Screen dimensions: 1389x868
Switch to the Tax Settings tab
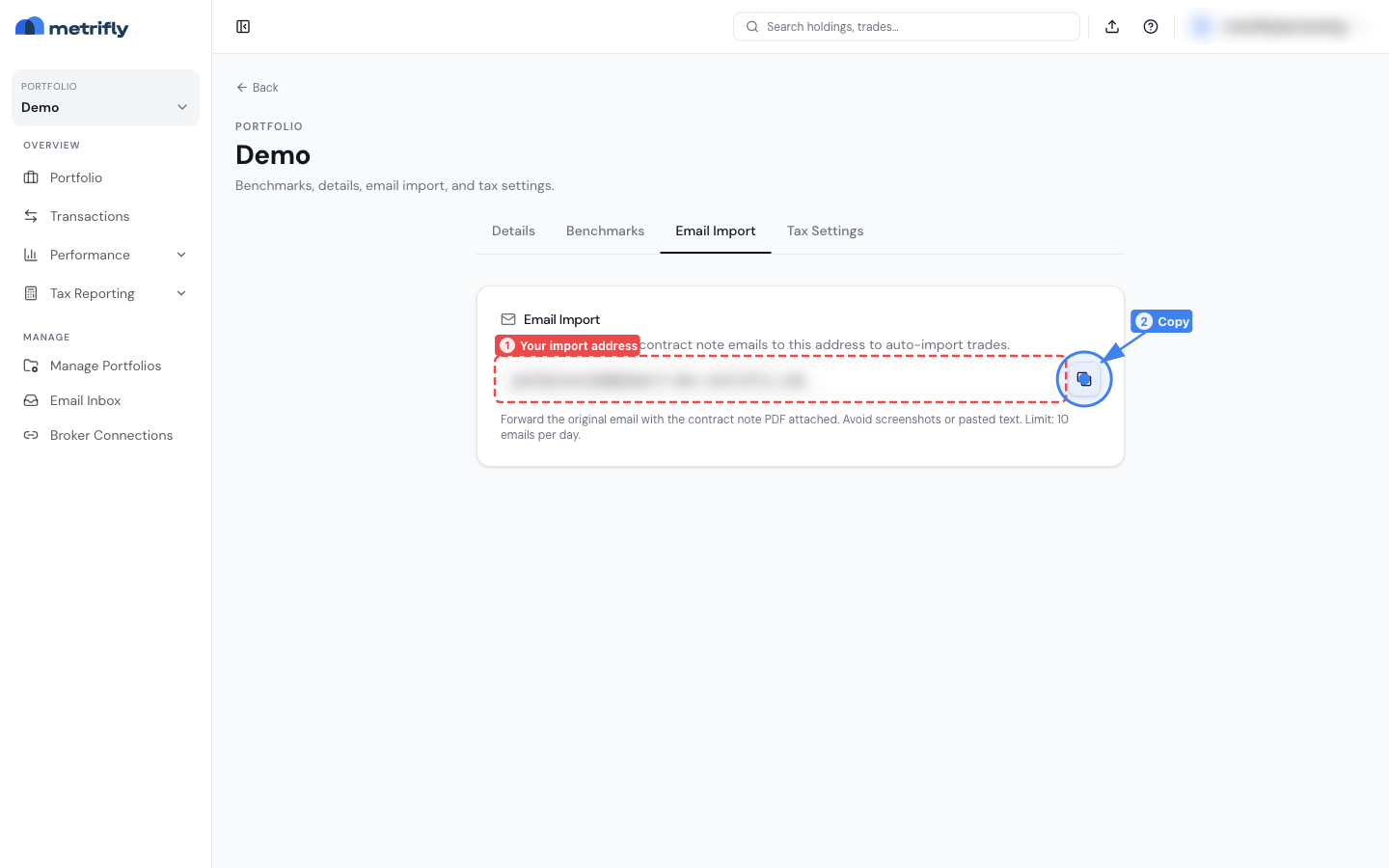click(x=825, y=231)
